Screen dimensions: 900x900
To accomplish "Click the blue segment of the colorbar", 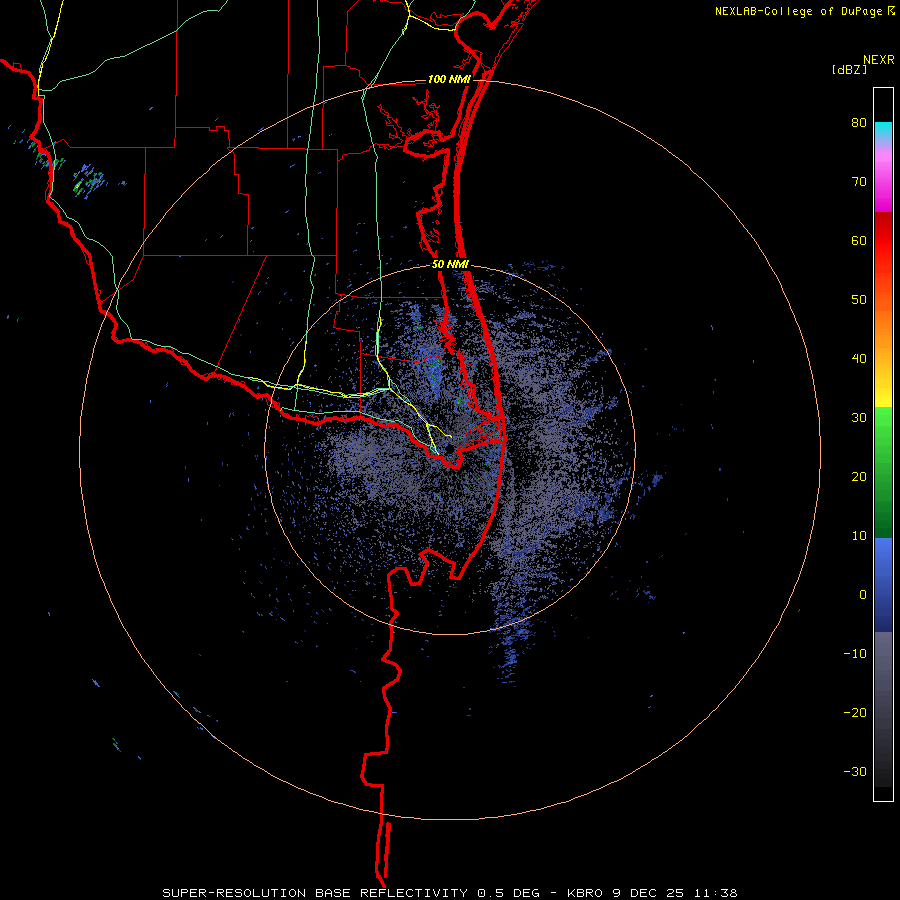I will coord(883,585).
